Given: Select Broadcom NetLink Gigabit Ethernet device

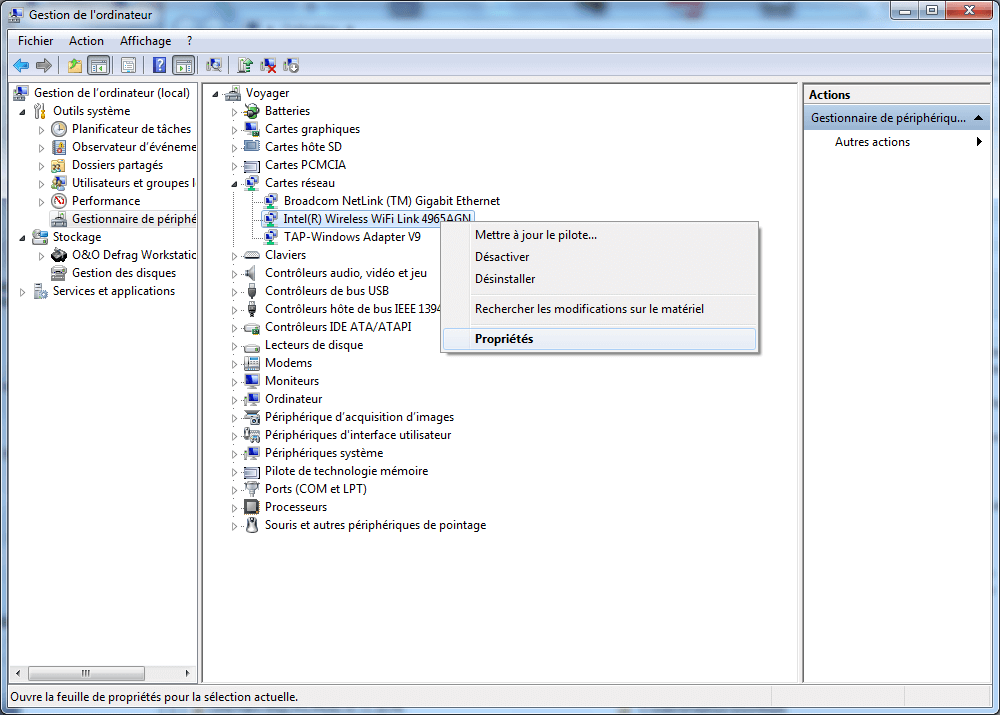Looking at the screenshot, I should pos(392,201).
